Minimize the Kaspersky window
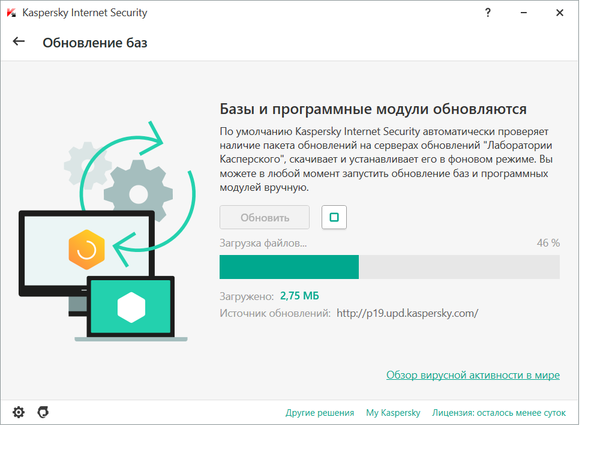 (523, 13)
